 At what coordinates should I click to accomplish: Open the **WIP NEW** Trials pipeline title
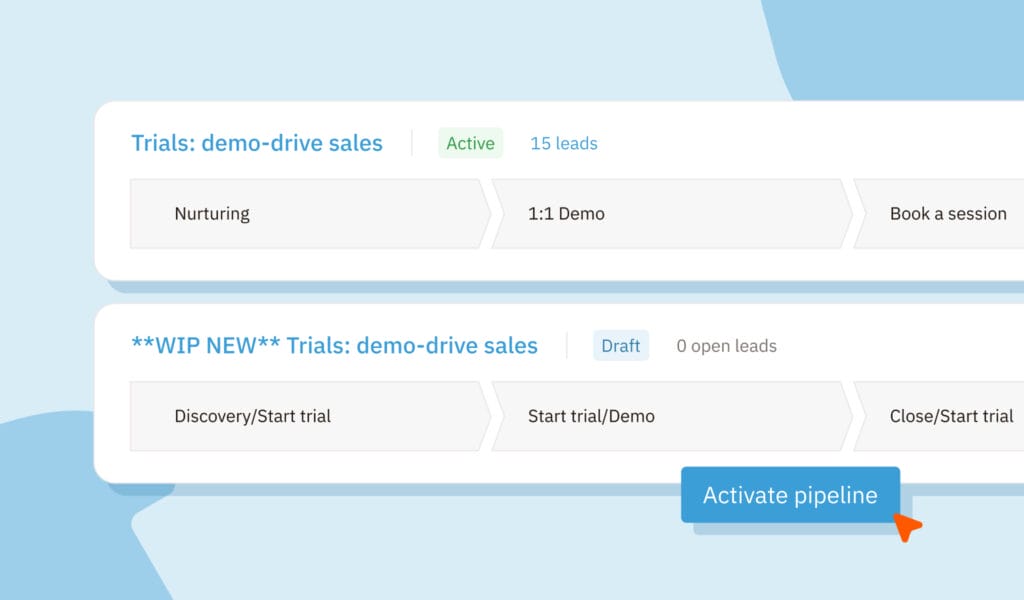334,346
